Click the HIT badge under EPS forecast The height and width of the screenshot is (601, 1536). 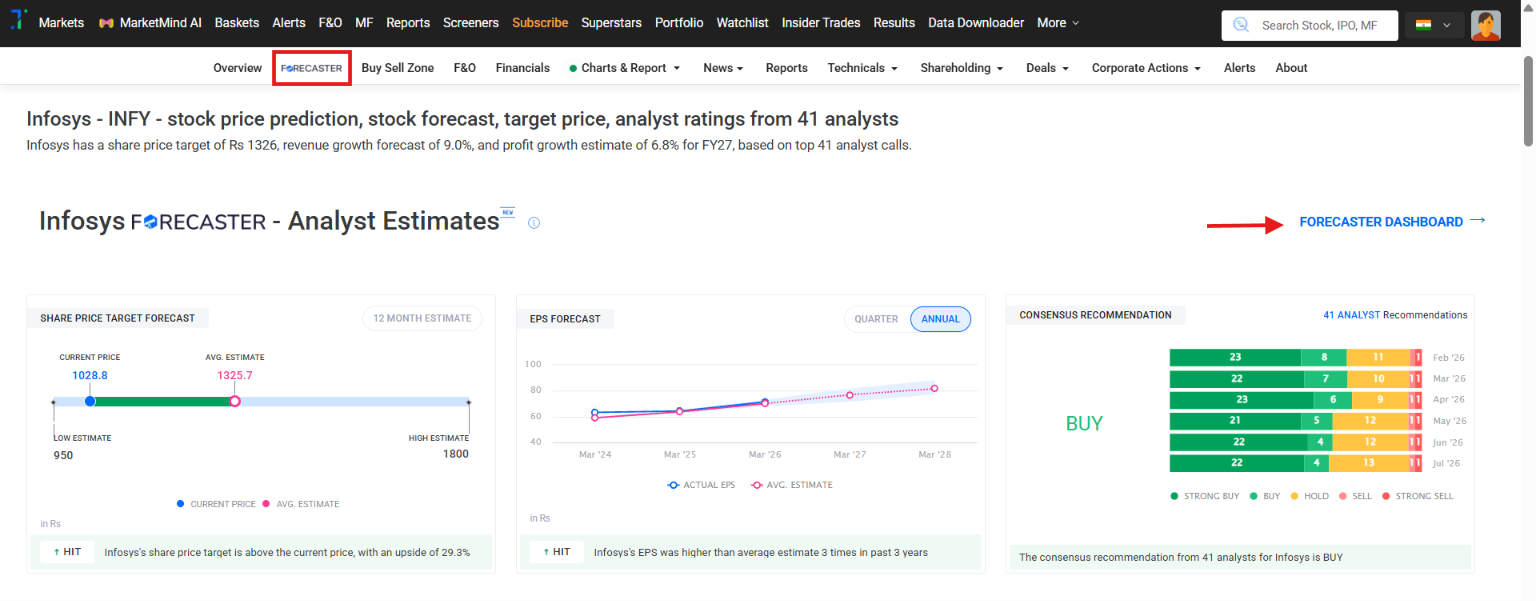click(556, 551)
